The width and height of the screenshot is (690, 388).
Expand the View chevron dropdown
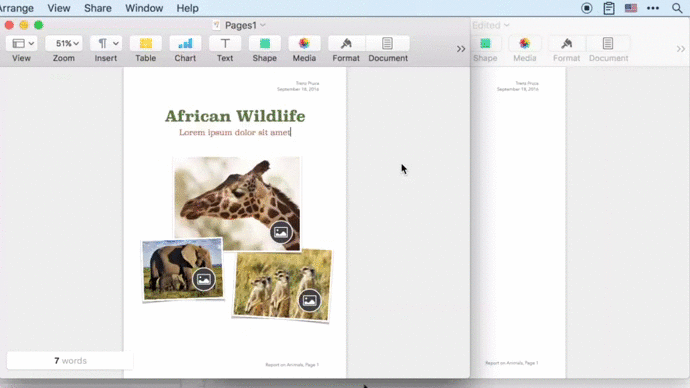click(31, 44)
